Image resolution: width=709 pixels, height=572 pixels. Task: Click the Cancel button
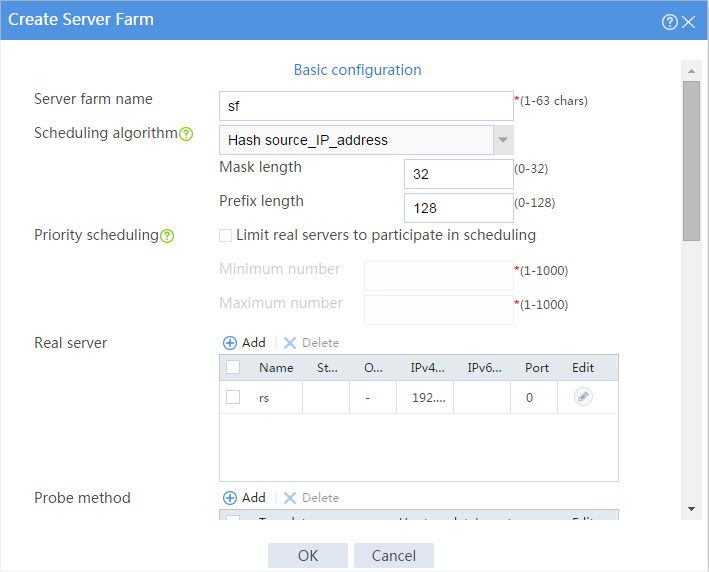394,555
